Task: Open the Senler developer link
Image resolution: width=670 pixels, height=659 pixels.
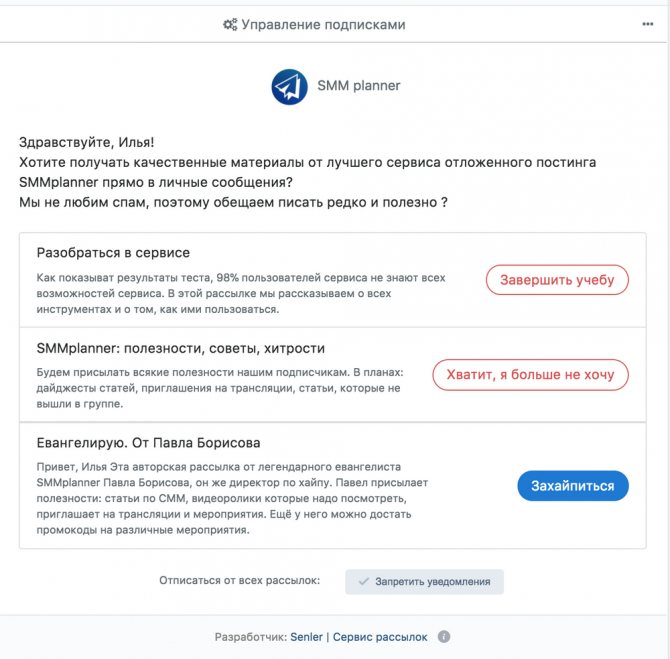Action: coord(306,637)
